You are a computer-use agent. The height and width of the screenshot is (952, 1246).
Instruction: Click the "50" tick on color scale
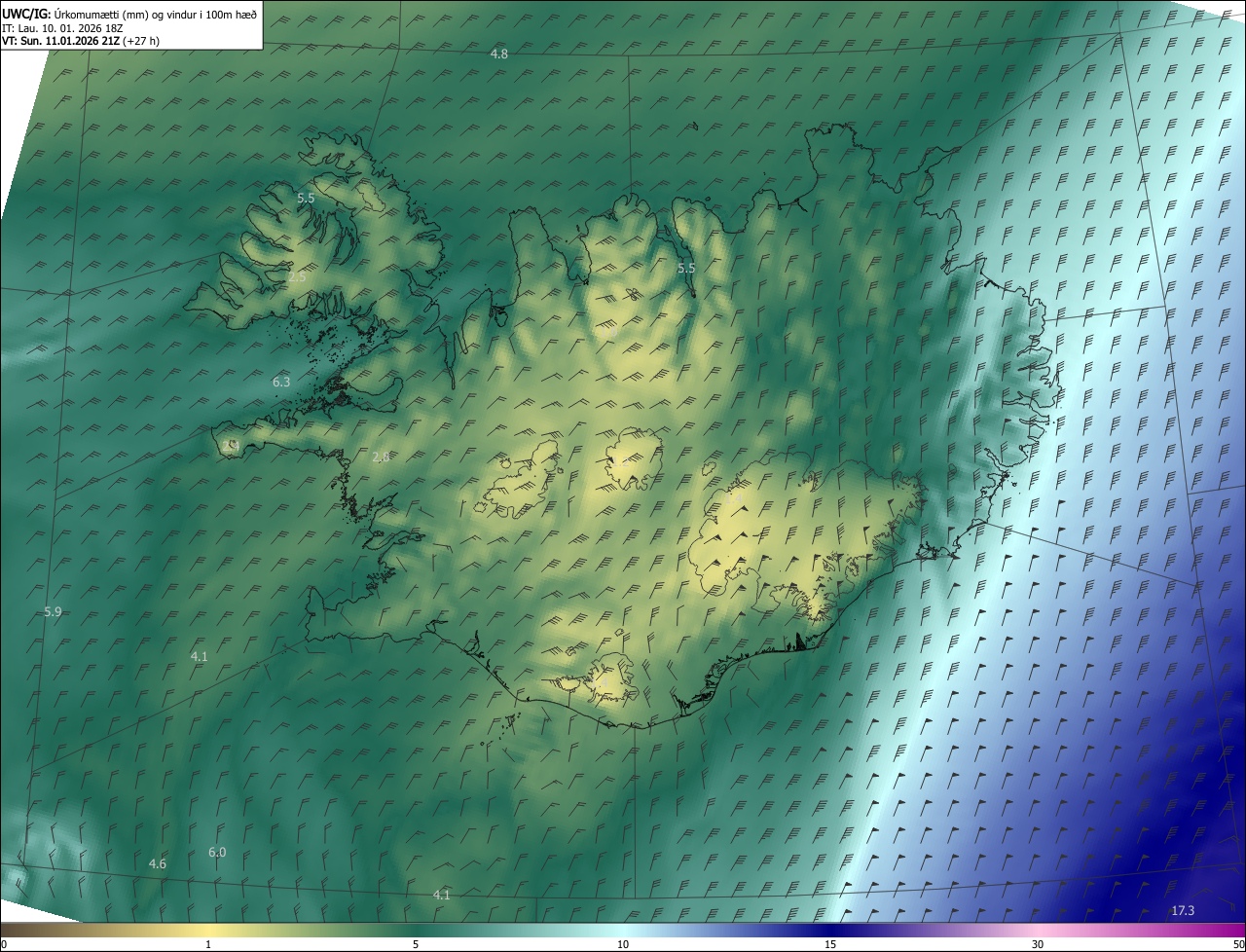1238,944
